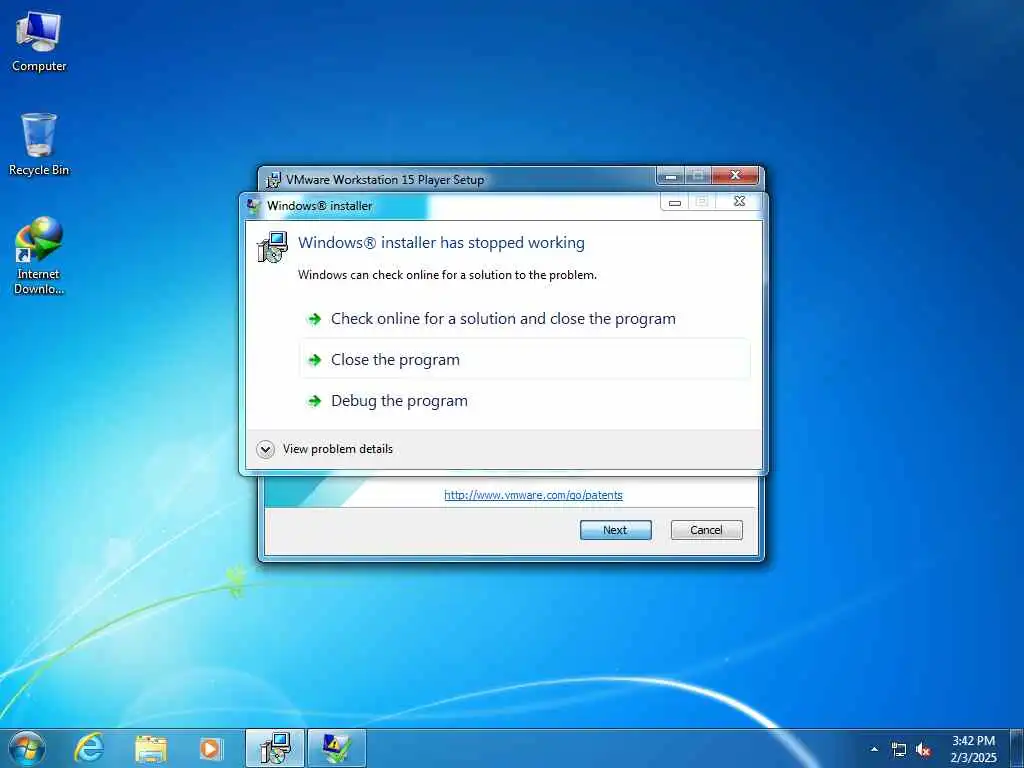1024x768 pixels.
Task: Click Show desktop strip beside the clock
Action: [1017, 749]
